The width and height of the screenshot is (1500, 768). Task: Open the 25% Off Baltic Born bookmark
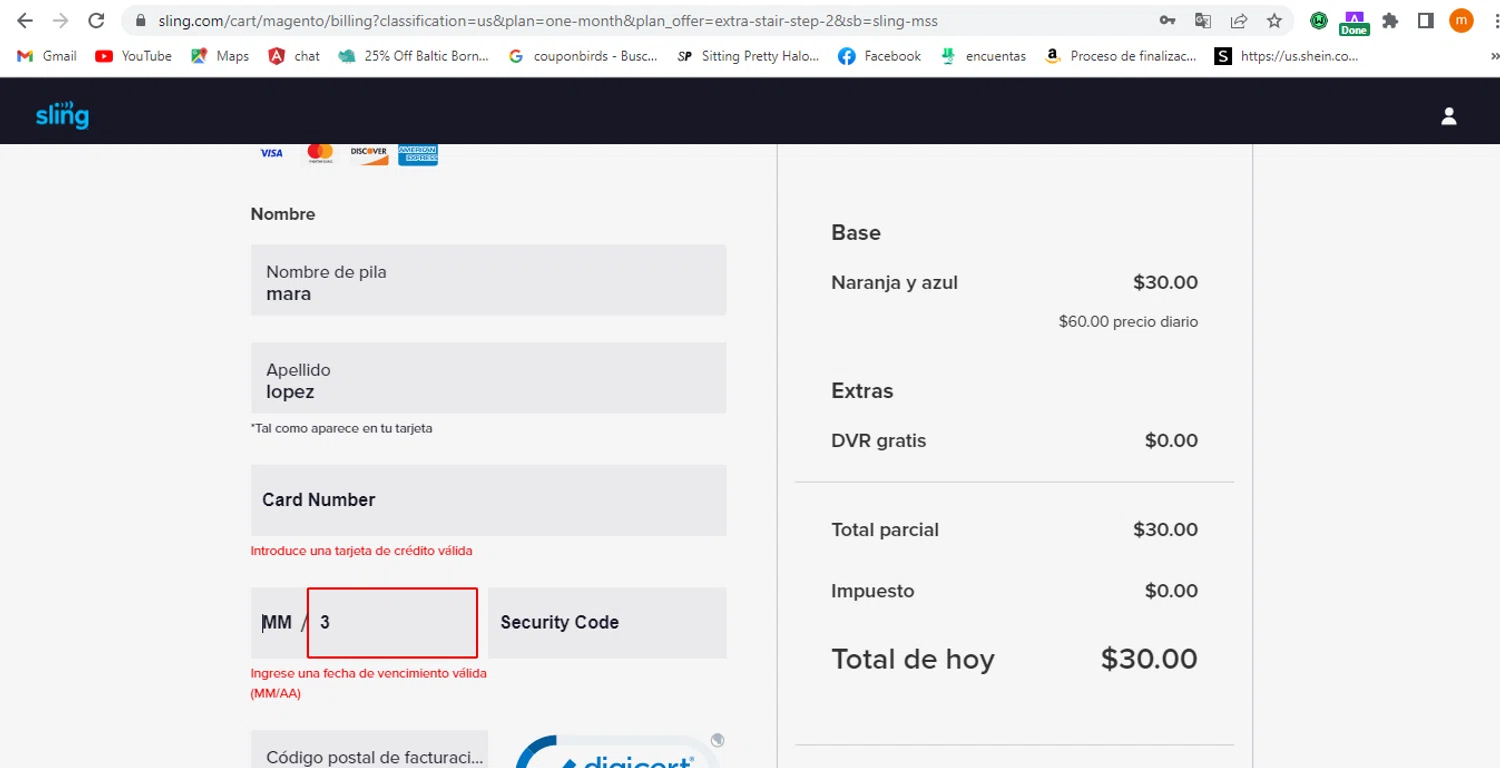[x=414, y=56]
